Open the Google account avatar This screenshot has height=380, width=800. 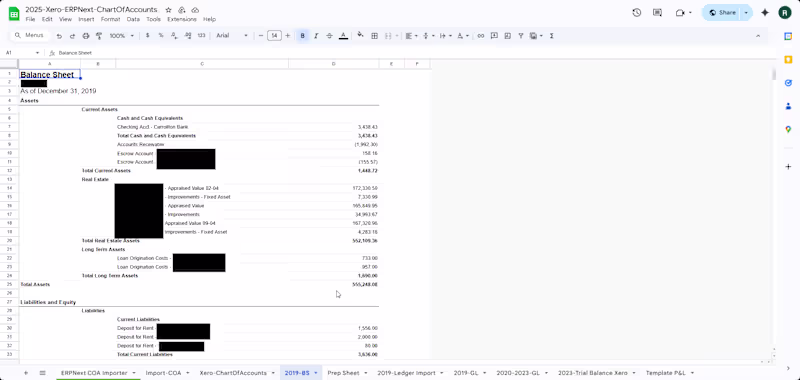pos(785,13)
